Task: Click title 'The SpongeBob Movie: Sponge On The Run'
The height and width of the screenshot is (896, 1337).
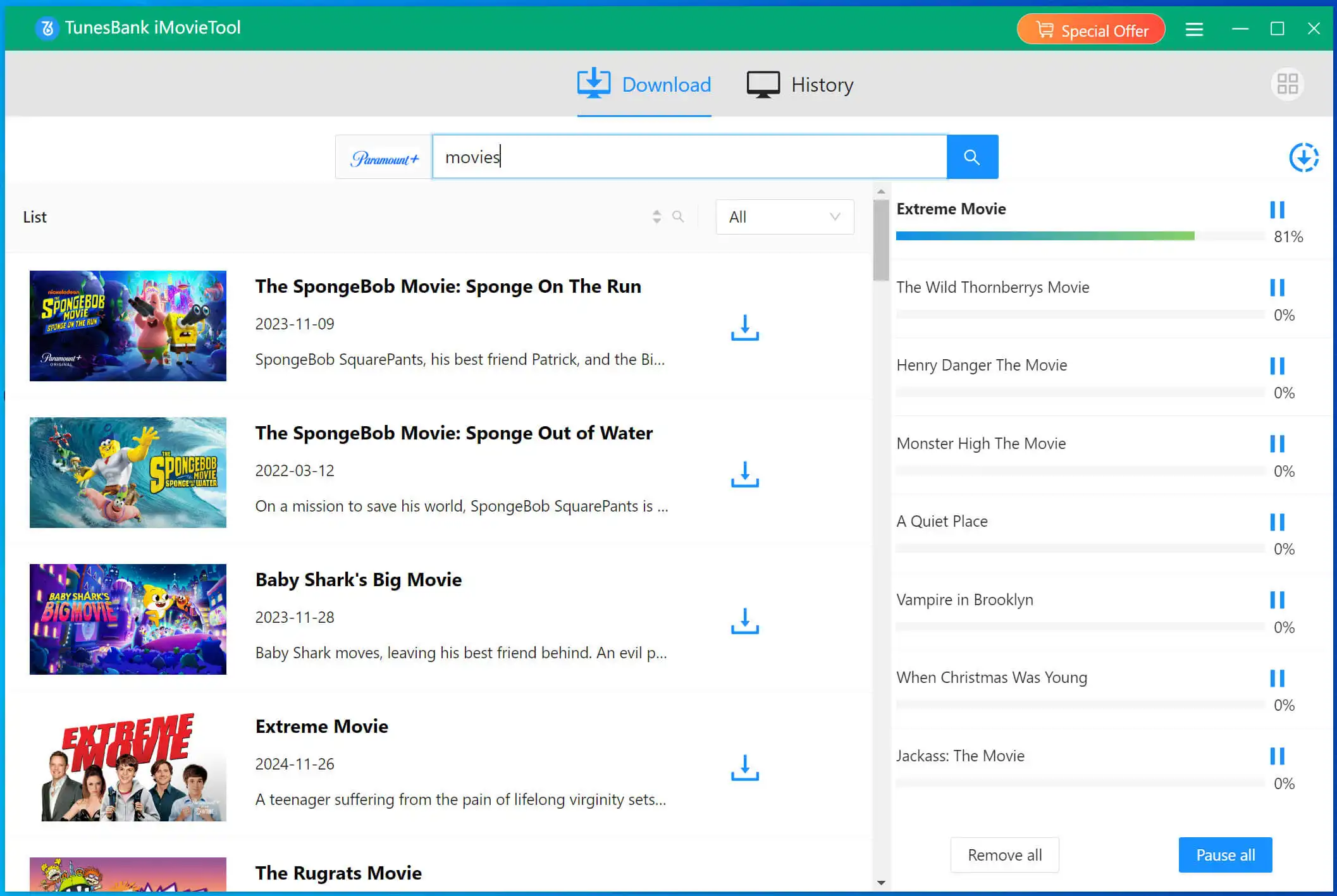Action: click(448, 286)
